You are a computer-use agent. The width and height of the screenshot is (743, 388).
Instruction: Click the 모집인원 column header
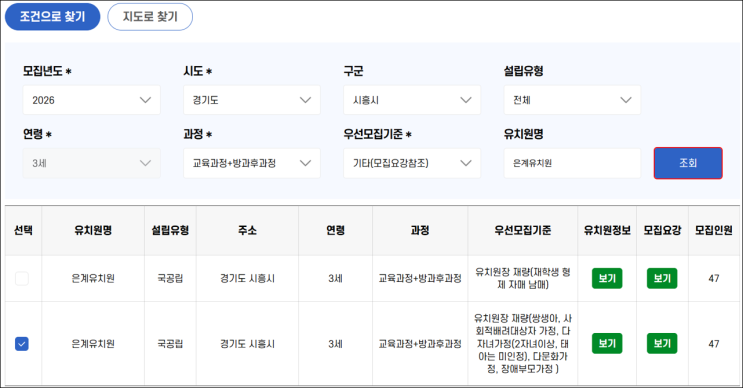click(714, 230)
